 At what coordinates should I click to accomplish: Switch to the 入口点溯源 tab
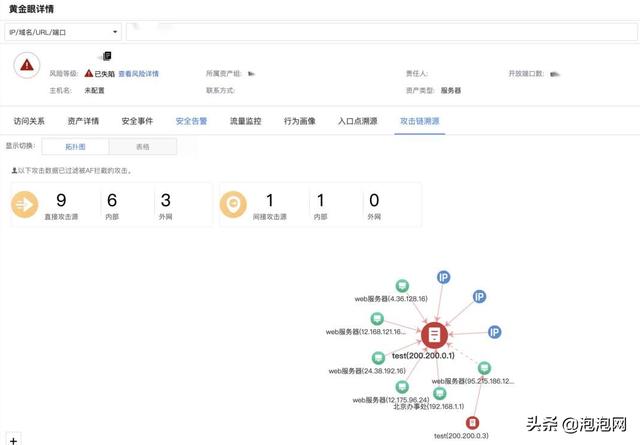(x=358, y=121)
